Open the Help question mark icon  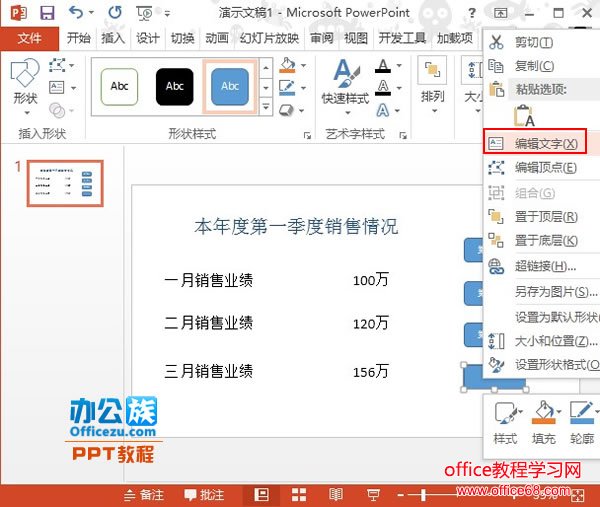[472, 13]
